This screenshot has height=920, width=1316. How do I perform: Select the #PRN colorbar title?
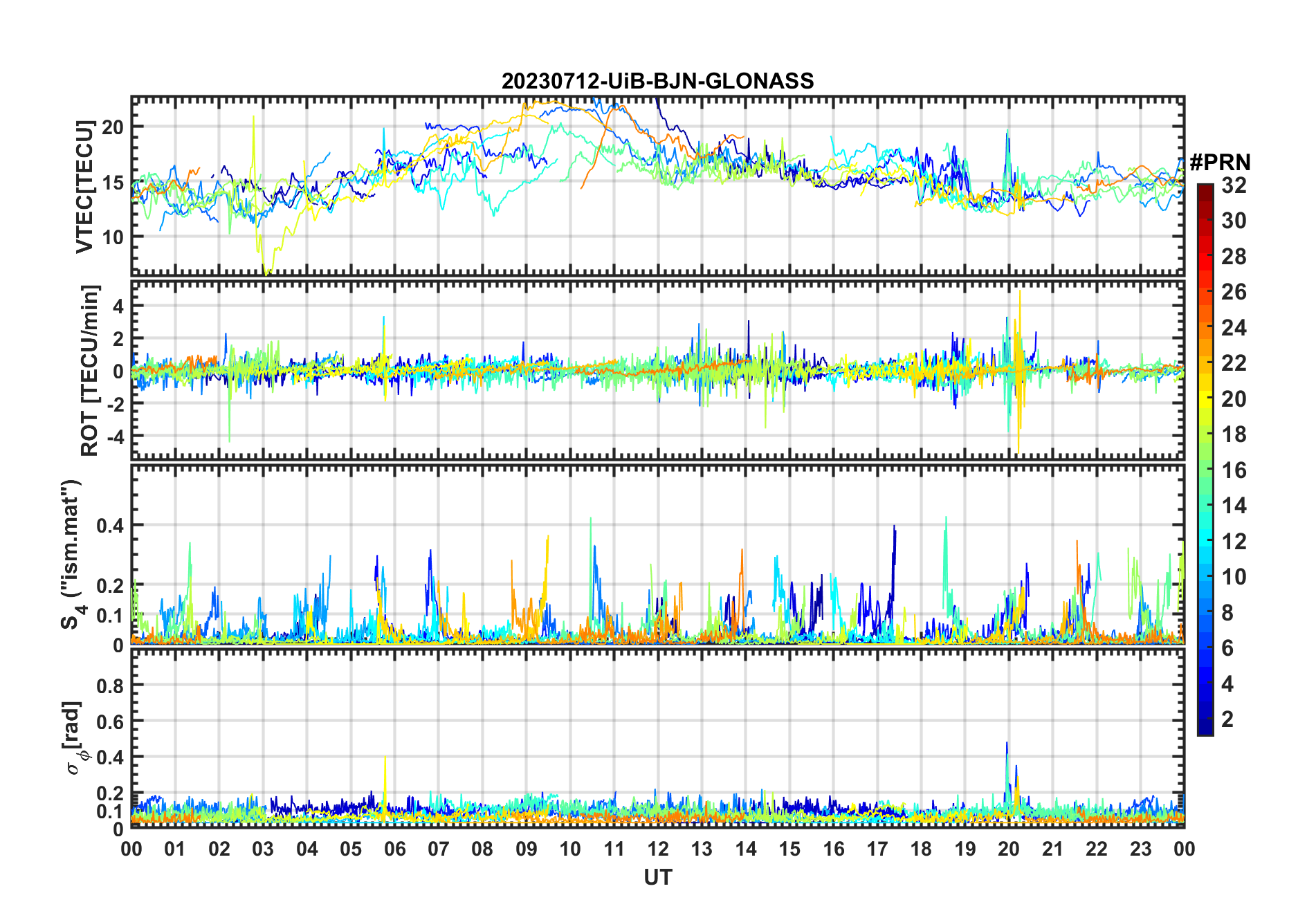1220,162
